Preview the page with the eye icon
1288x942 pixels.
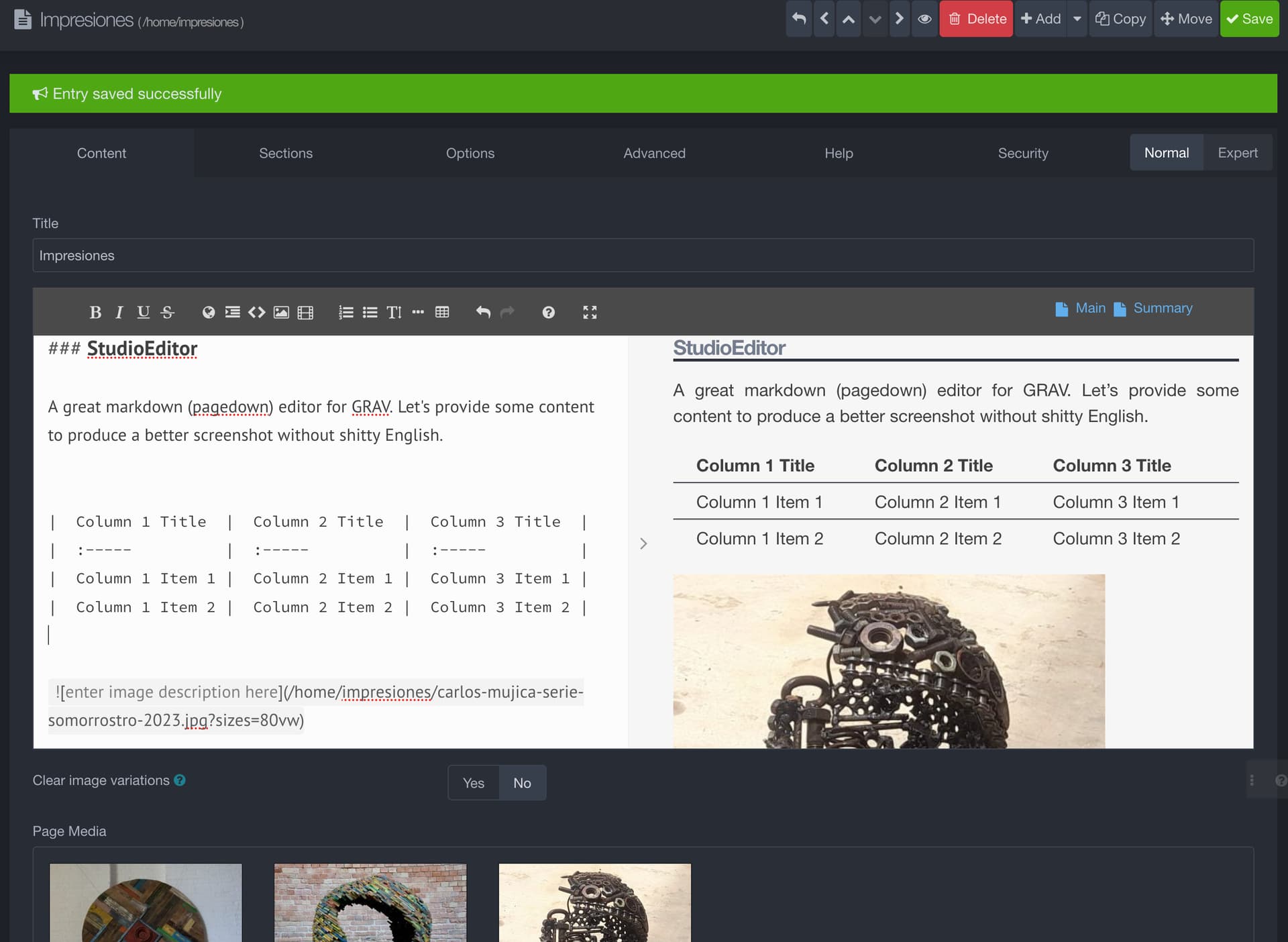(x=924, y=19)
